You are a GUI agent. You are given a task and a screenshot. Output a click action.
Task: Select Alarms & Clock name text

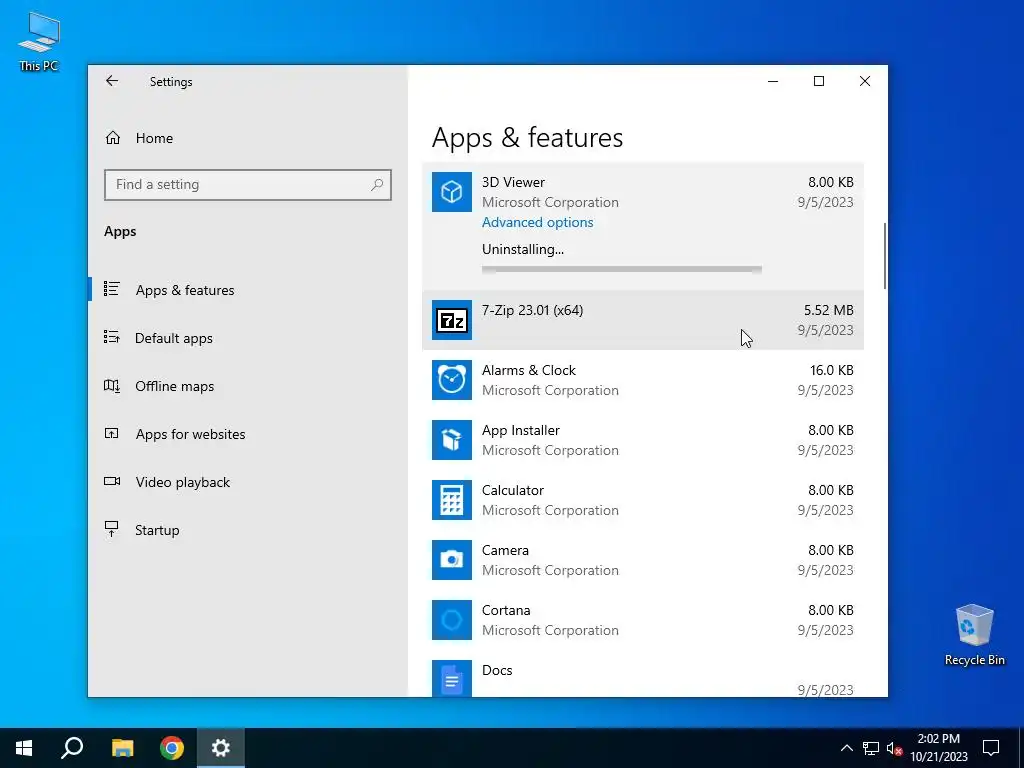[x=529, y=370]
